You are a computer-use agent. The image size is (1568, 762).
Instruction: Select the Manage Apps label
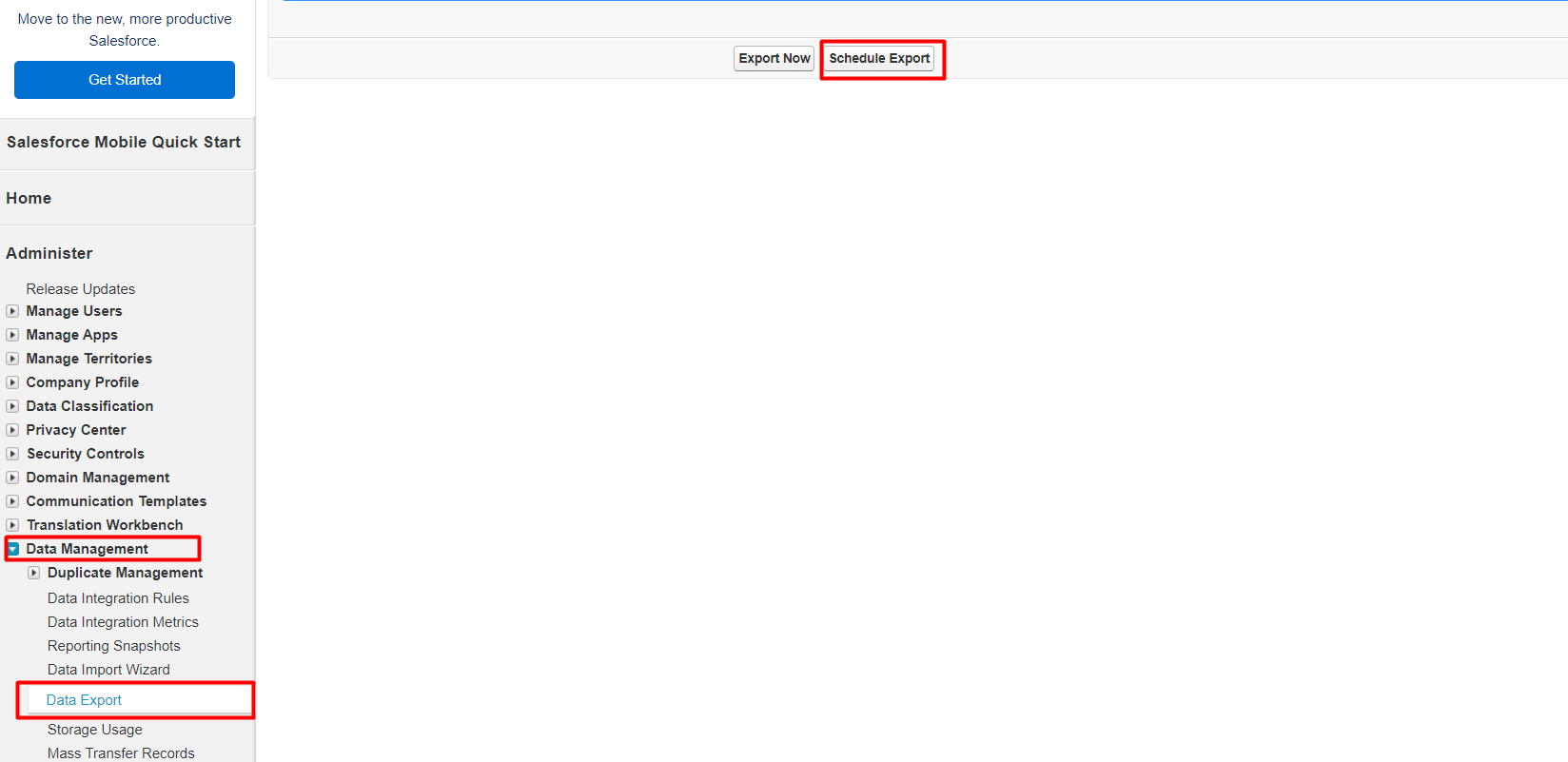click(x=72, y=335)
